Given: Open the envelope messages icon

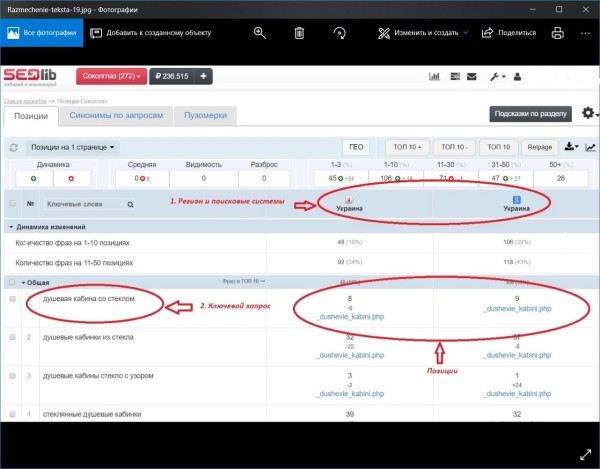Looking at the screenshot, I should pyautogui.click(x=472, y=77).
